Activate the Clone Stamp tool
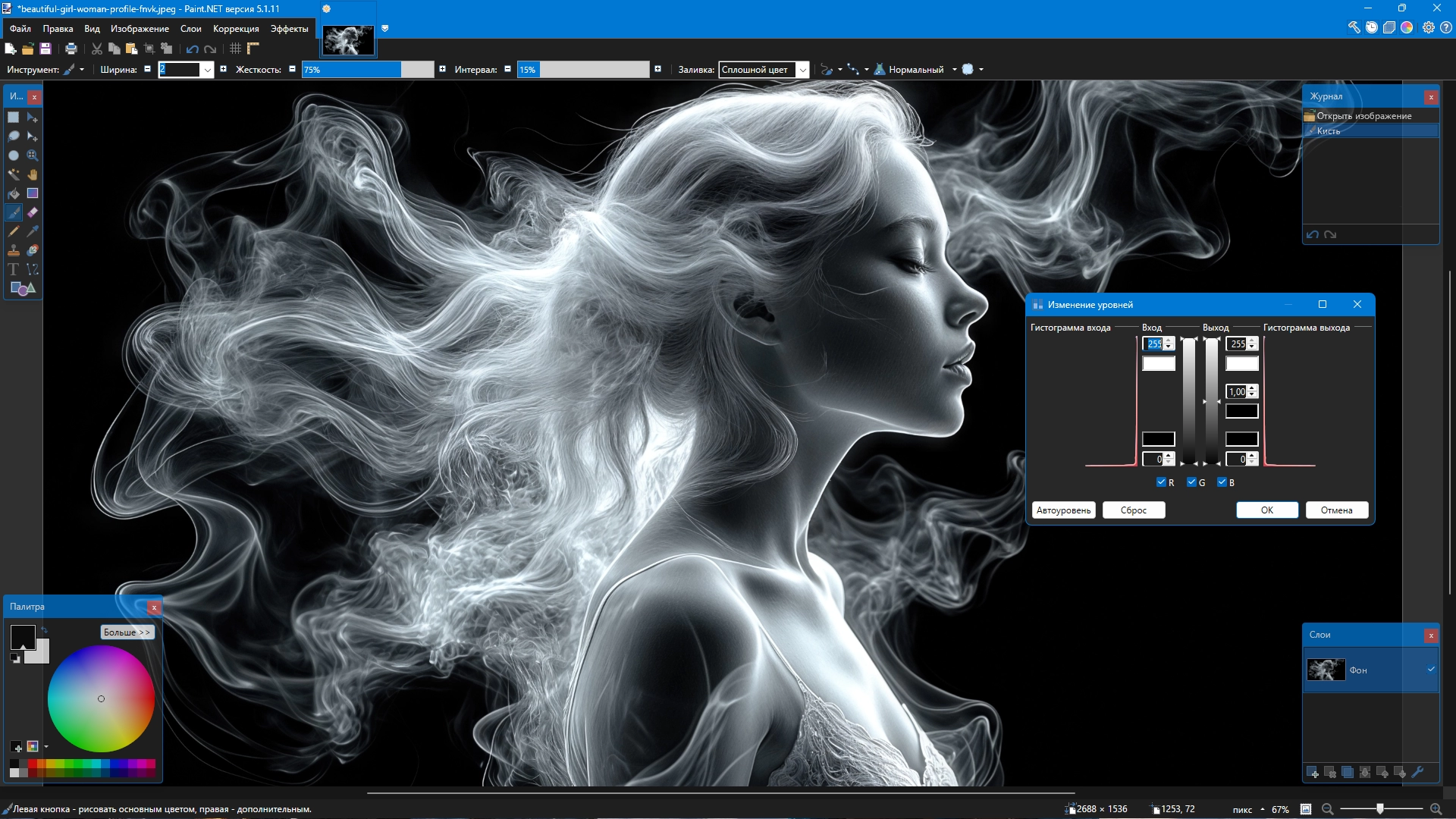 click(x=14, y=250)
